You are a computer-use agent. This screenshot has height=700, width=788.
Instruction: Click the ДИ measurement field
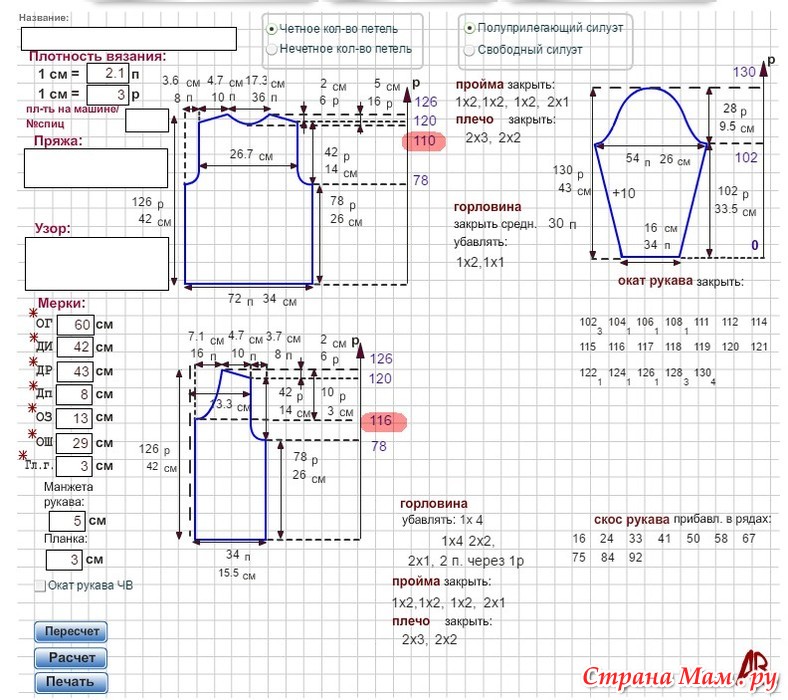pyautogui.click(x=75, y=347)
